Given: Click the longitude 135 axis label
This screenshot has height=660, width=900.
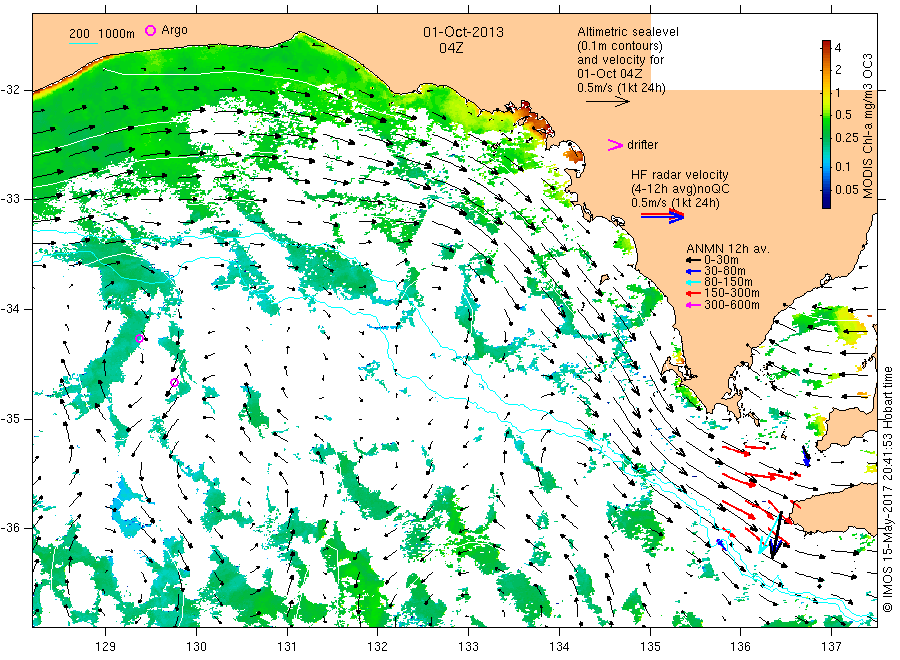Looking at the screenshot, I should pyautogui.click(x=650, y=647).
